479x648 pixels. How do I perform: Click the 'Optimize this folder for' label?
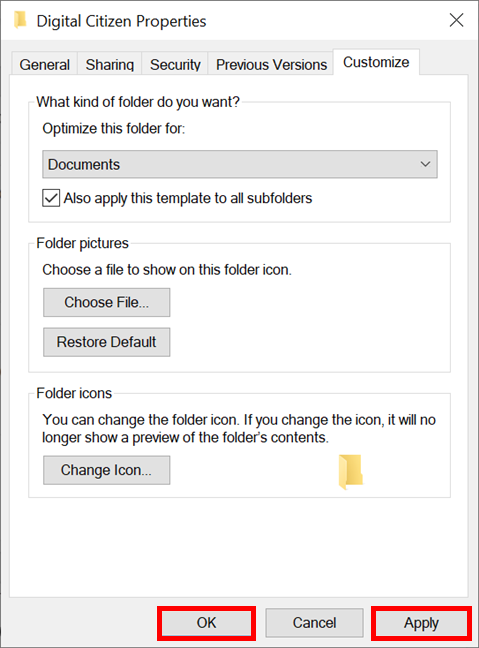pos(114,129)
